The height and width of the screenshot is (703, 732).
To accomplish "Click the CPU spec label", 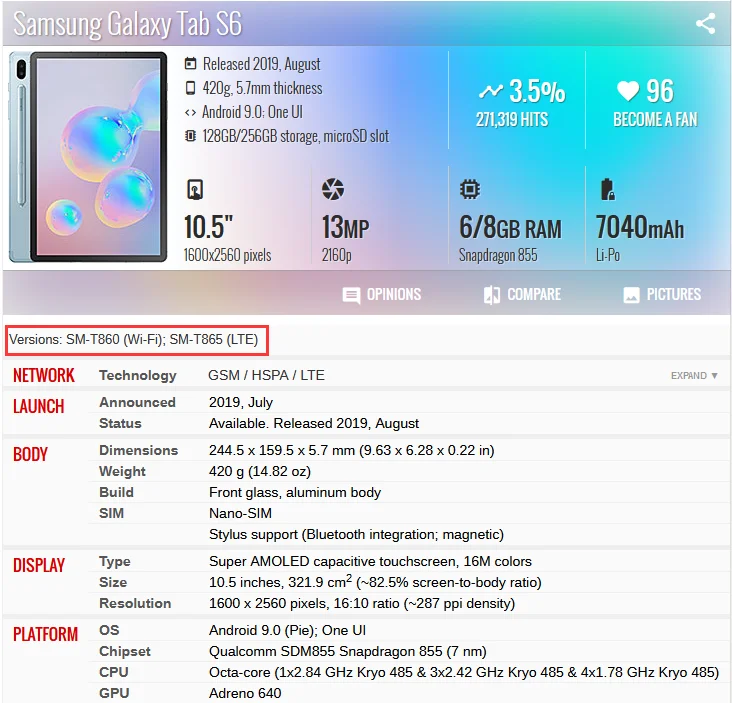I will [113, 672].
